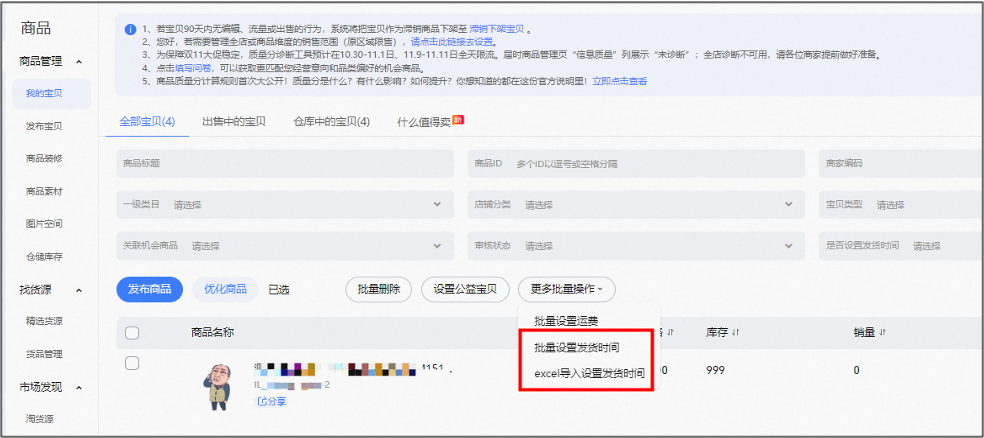
Task: Click the 商品名称 column header
Action: [213, 333]
